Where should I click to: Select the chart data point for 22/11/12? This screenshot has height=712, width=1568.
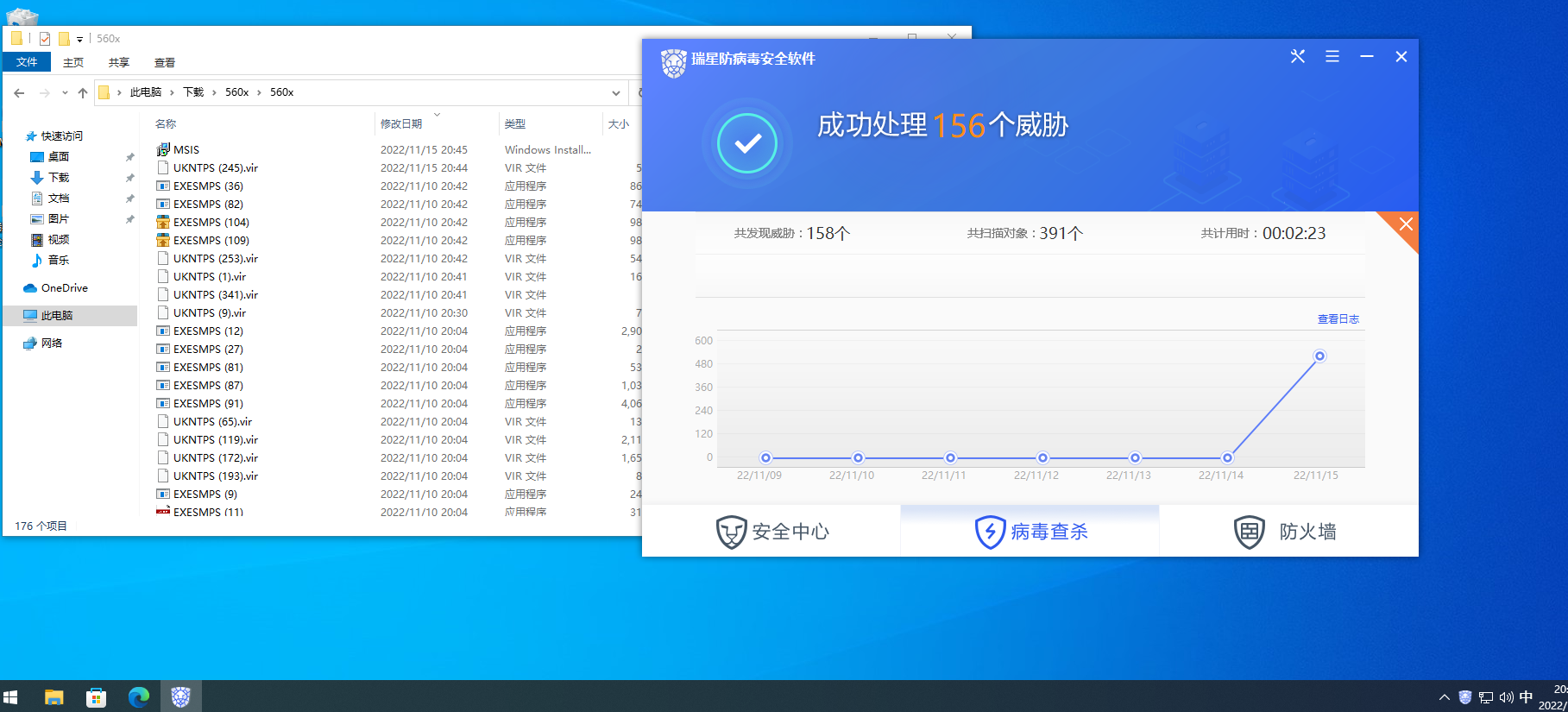click(1042, 458)
